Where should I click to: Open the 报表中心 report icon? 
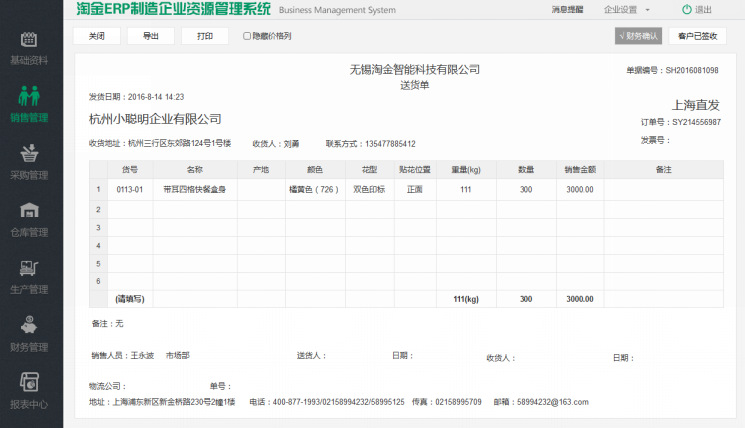pos(29,382)
